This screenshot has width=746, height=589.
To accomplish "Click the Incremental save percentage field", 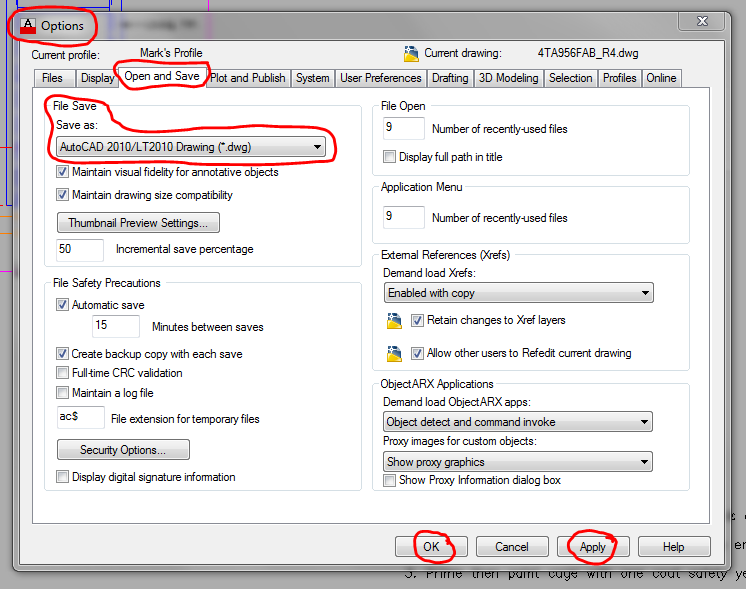I will (80, 250).
